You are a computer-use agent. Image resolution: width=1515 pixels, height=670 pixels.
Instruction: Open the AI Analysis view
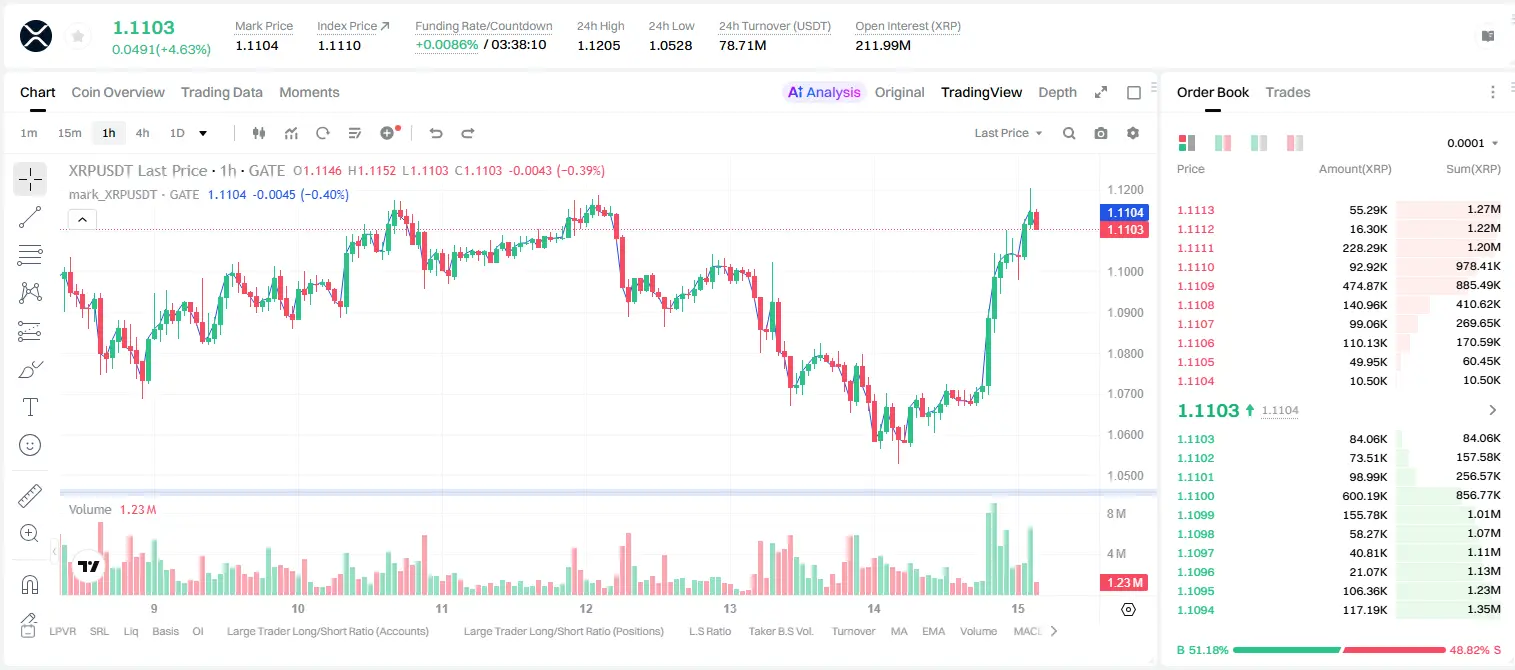(824, 92)
